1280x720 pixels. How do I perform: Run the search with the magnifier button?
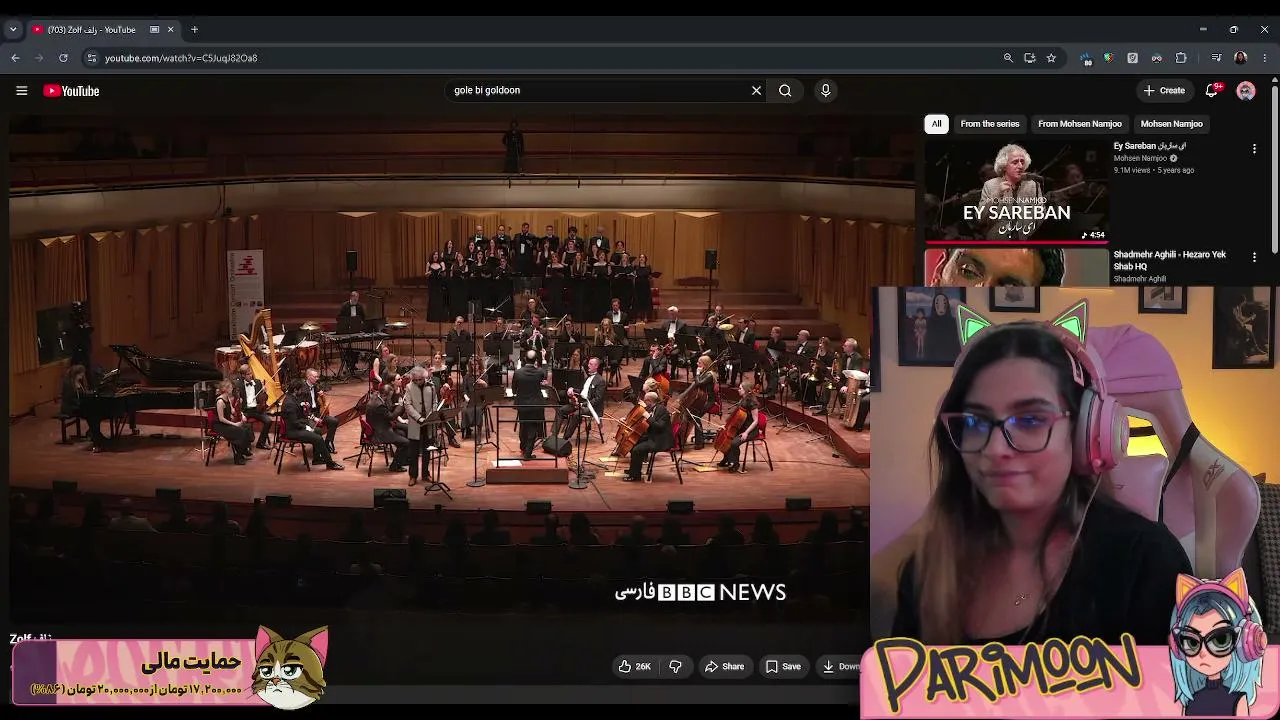tap(785, 91)
